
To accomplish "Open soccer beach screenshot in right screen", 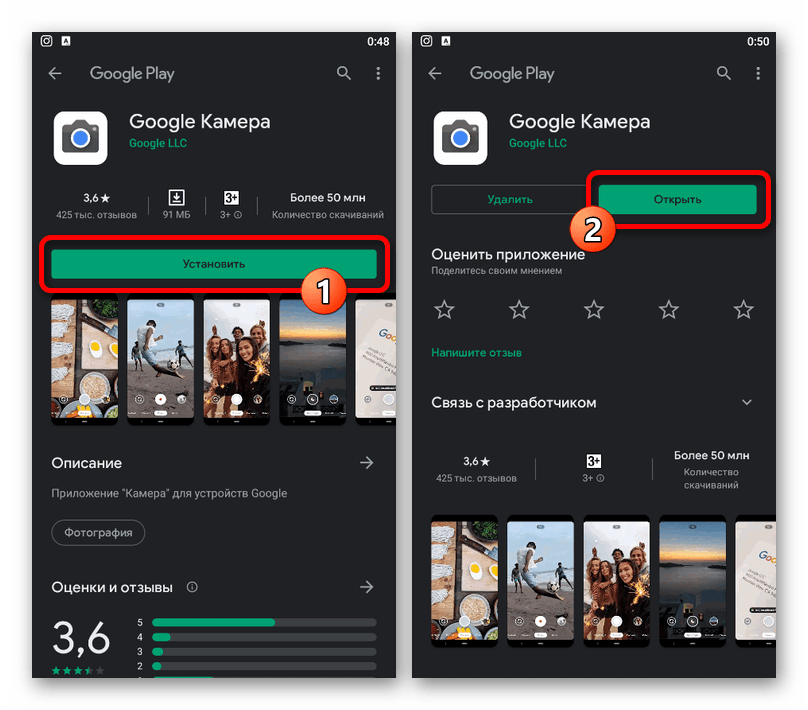I will point(540,581).
